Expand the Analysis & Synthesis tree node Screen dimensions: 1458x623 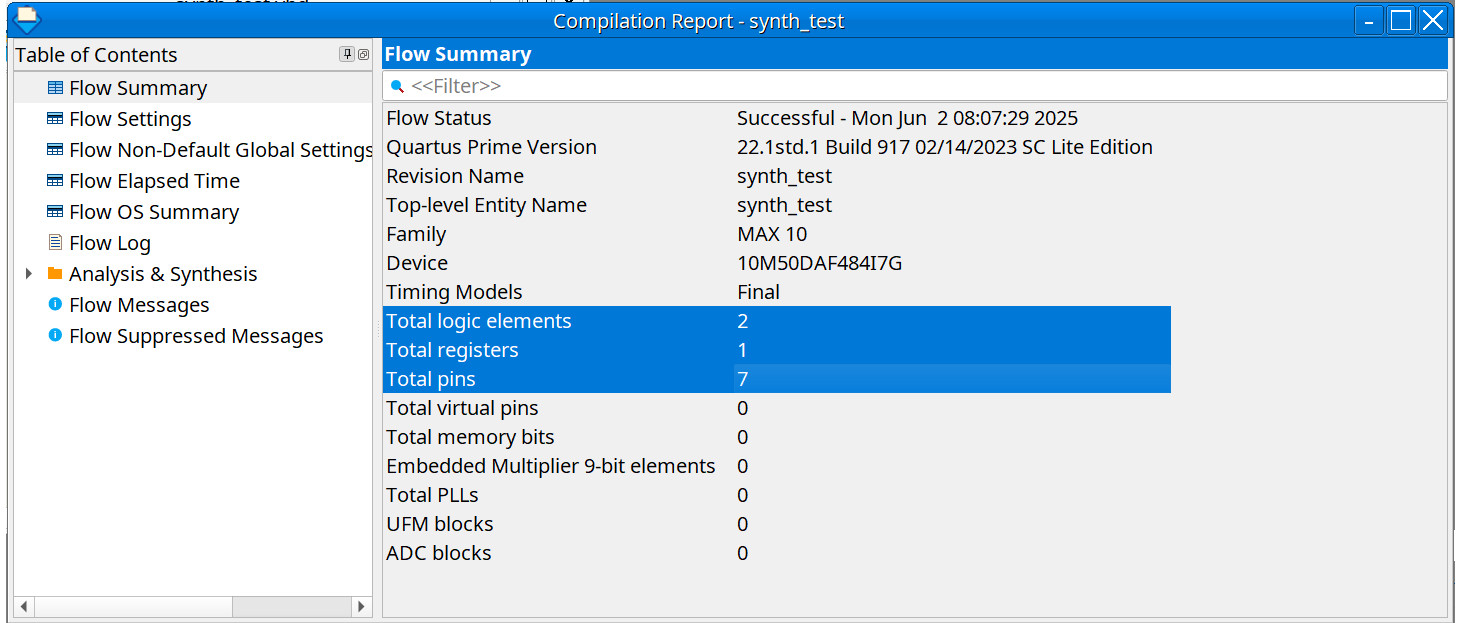click(28, 274)
